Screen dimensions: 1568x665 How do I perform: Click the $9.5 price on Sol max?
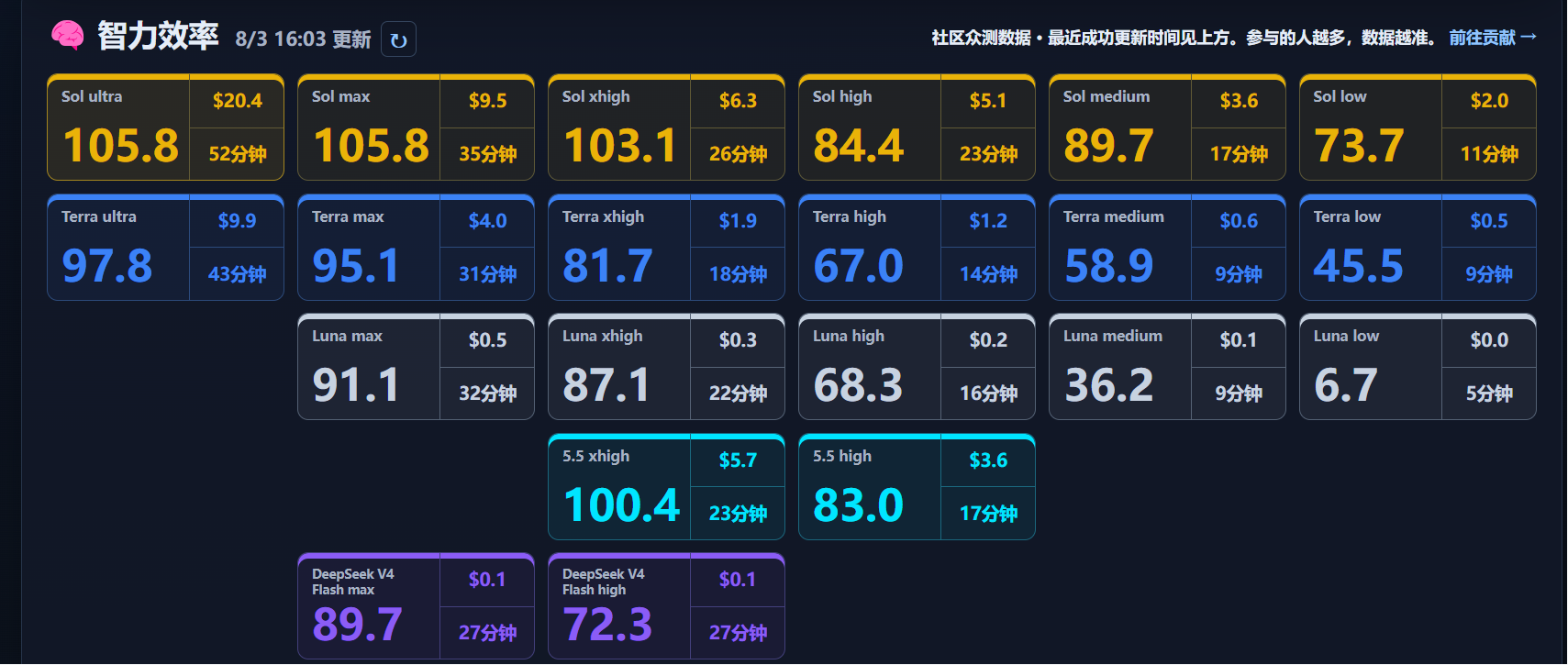(488, 101)
